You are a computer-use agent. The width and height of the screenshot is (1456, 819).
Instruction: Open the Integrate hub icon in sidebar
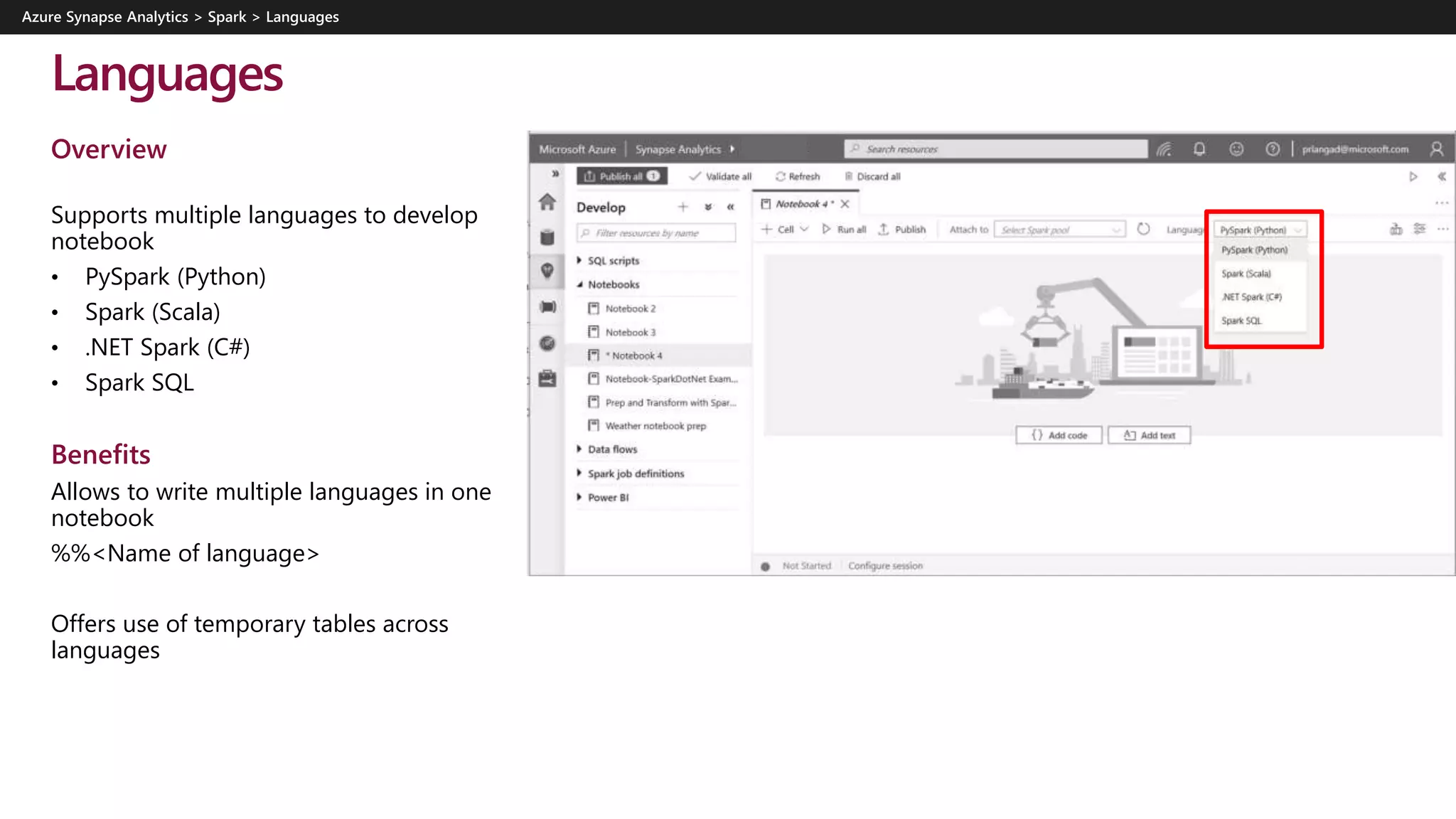pos(547,307)
